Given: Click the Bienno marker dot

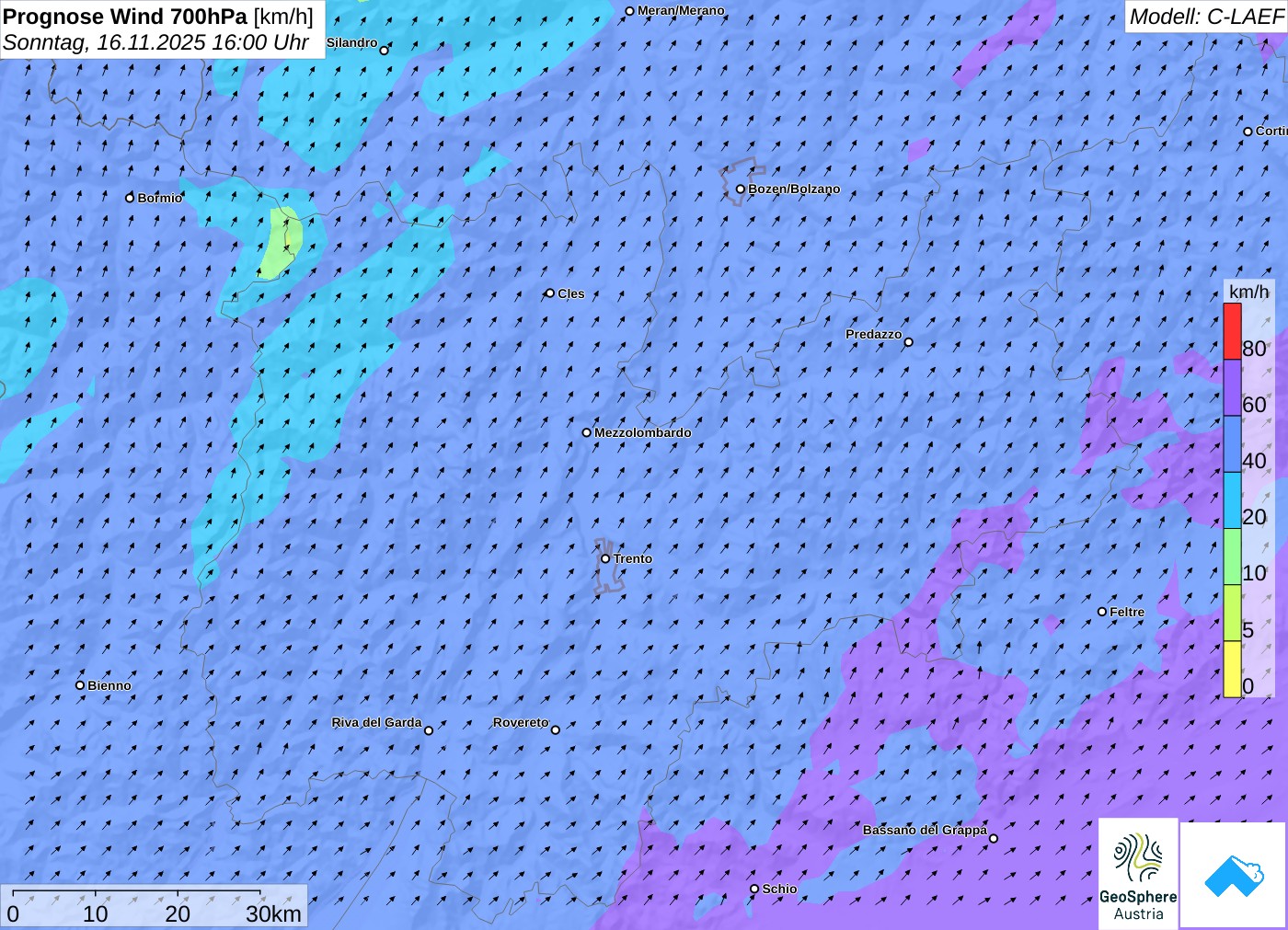Looking at the screenshot, I should pyautogui.click(x=80, y=685).
